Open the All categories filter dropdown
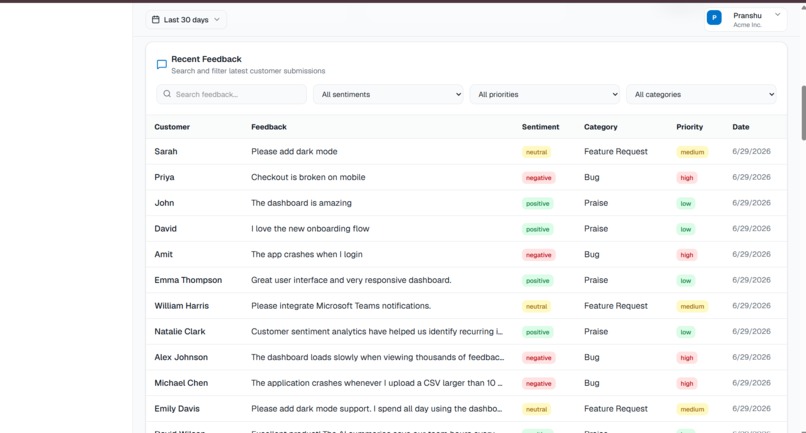Viewport: 806px width, 433px height. [x=701, y=94]
